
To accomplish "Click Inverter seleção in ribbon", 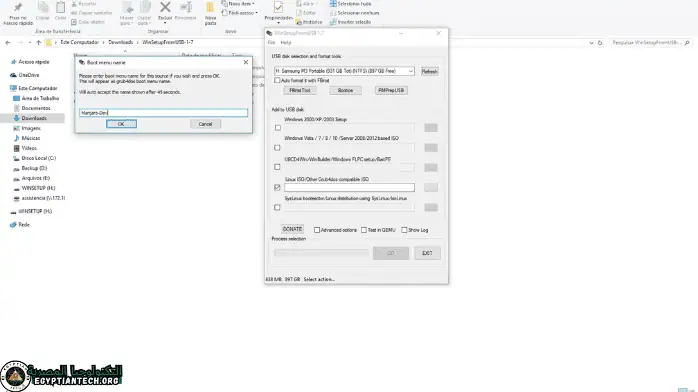I will click(350, 22).
